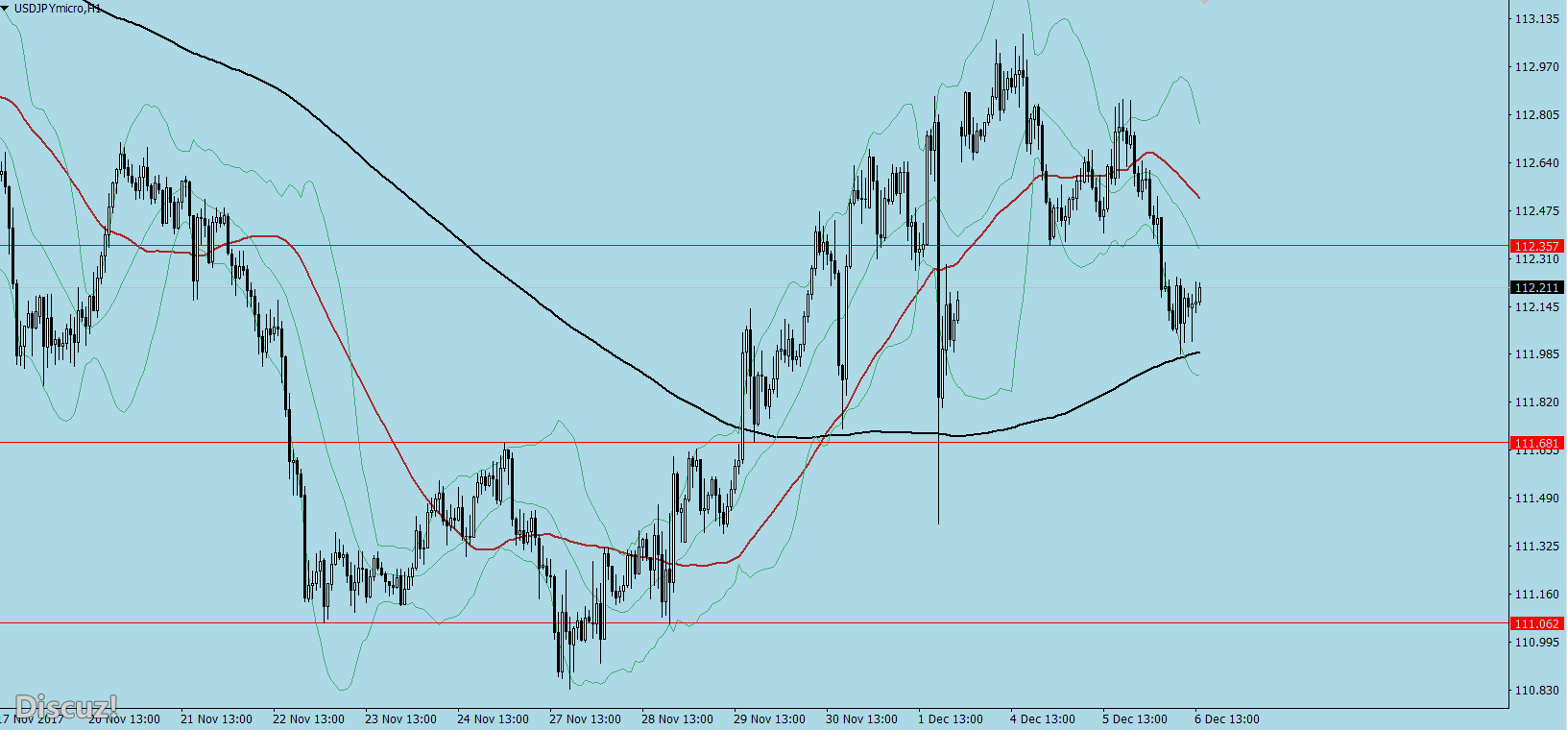Select the red 111.681 price level label
This screenshot has height=730, width=1568.
tap(1536, 443)
